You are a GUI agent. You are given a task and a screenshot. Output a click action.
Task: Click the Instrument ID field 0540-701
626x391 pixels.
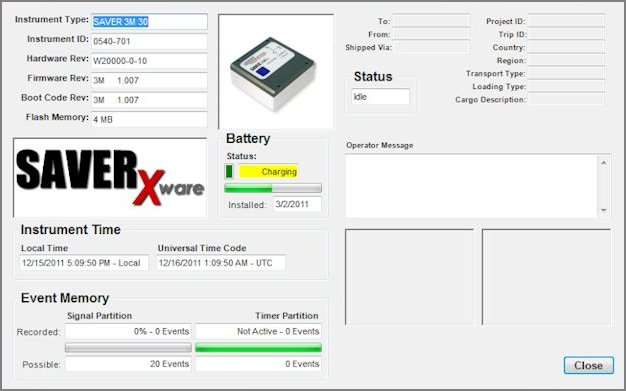point(149,41)
